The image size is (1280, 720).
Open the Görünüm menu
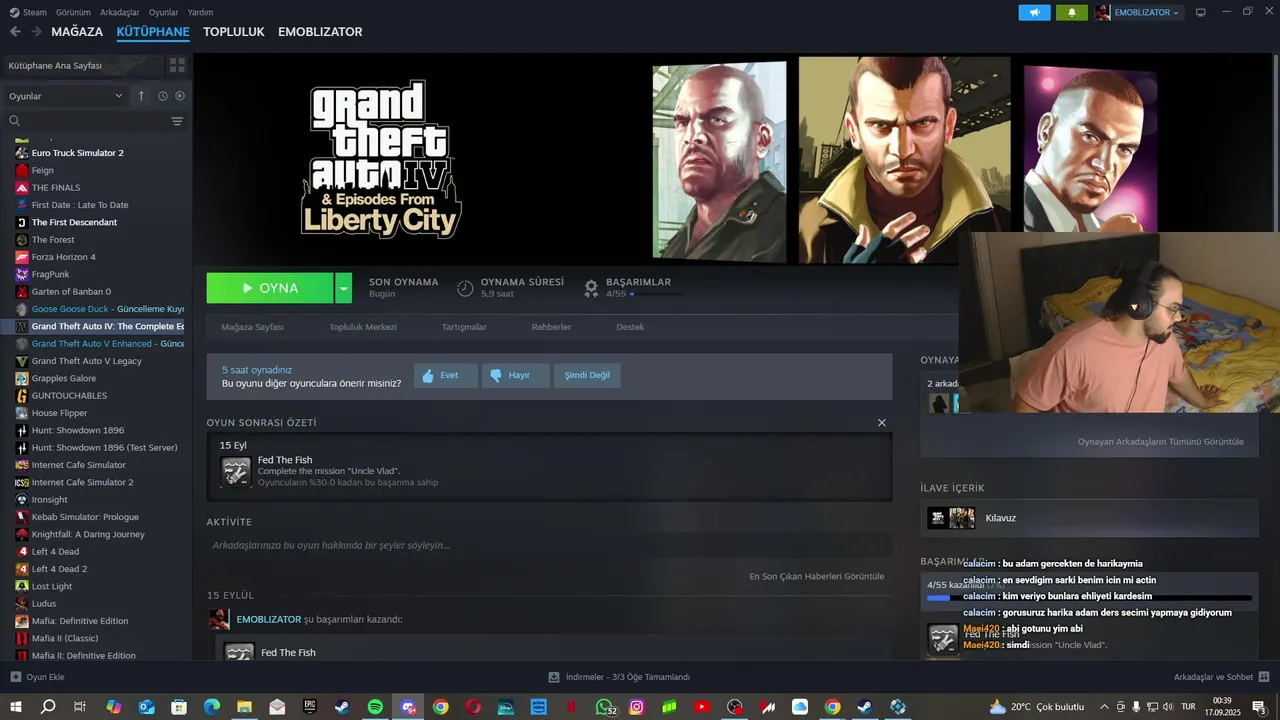tap(73, 12)
